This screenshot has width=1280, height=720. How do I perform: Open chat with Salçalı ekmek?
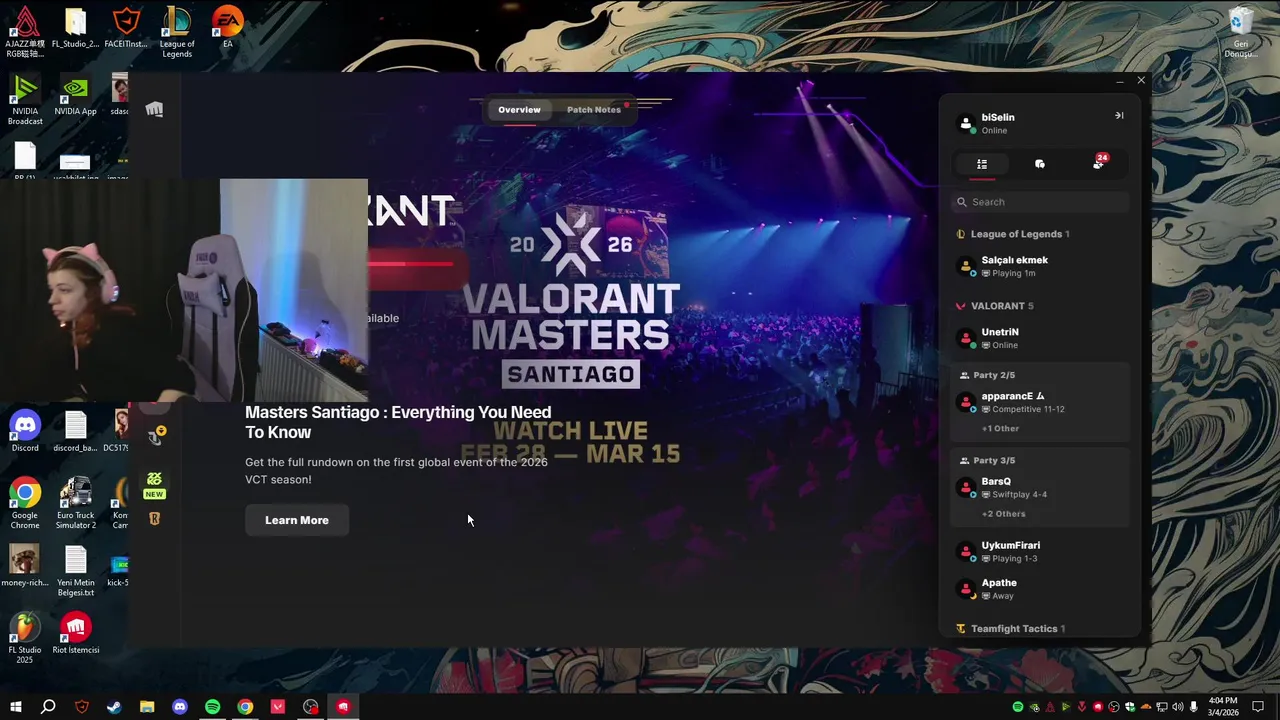[x=1040, y=266]
